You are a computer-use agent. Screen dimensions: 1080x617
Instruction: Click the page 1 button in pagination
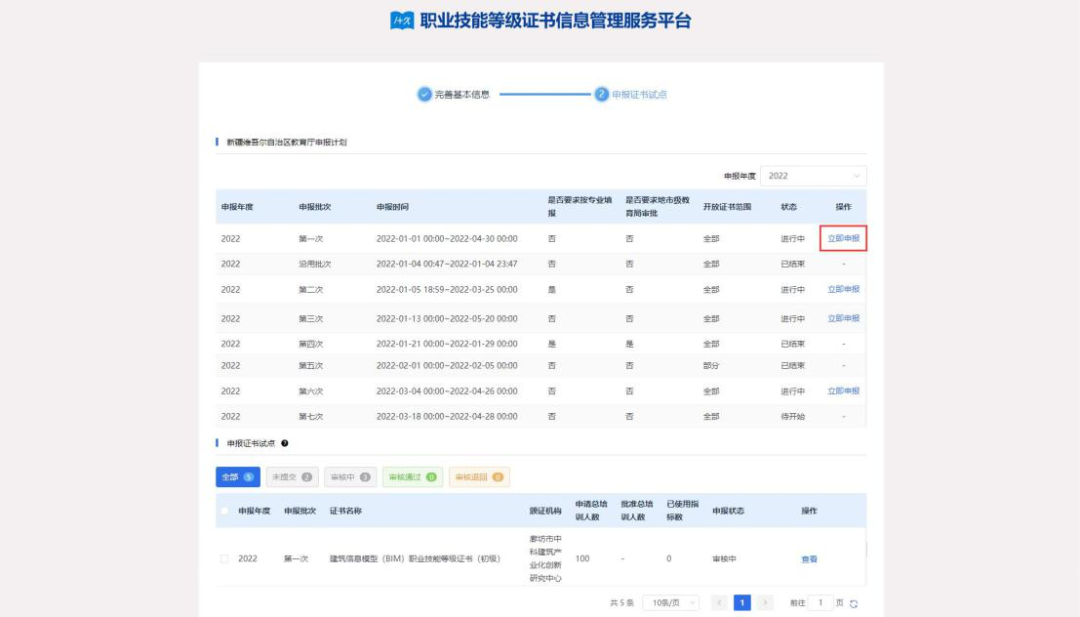[741, 602]
